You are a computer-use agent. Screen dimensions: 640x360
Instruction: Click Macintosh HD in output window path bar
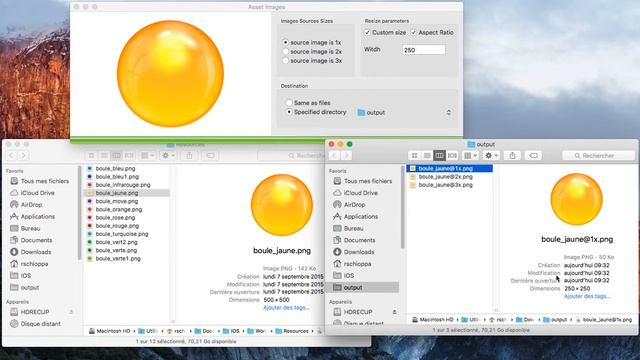(x=433, y=320)
